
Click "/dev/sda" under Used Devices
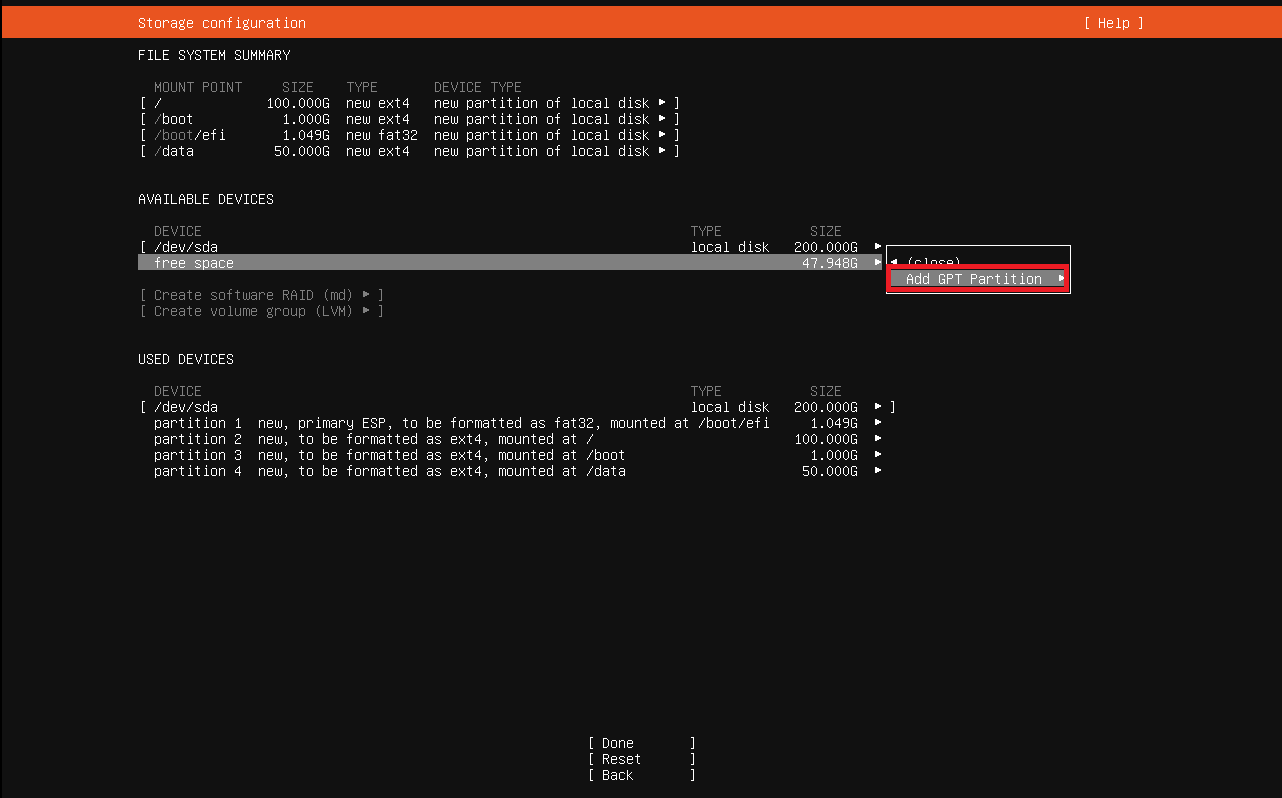tap(186, 407)
